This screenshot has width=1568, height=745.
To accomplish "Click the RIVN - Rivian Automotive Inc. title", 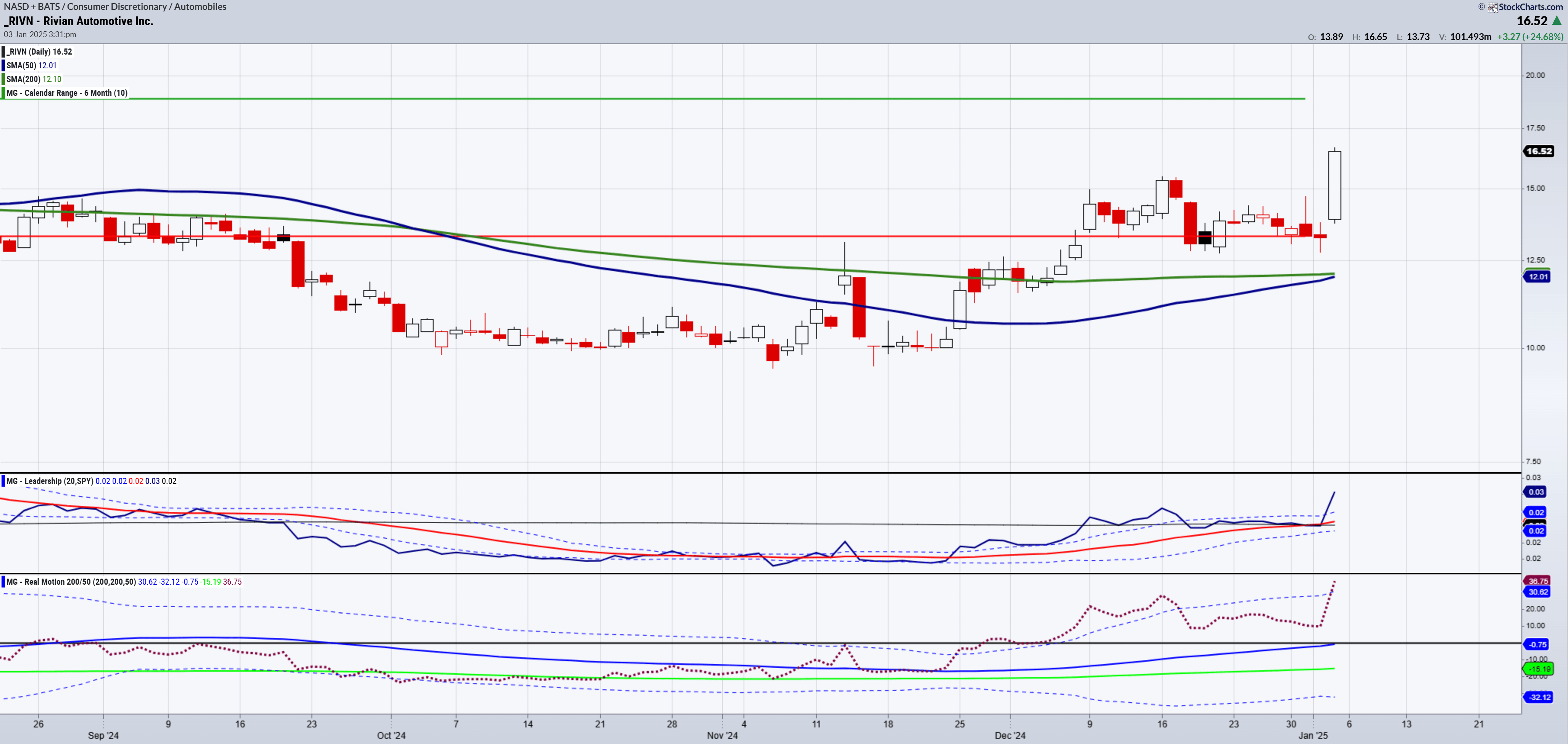I will [x=79, y=21].
